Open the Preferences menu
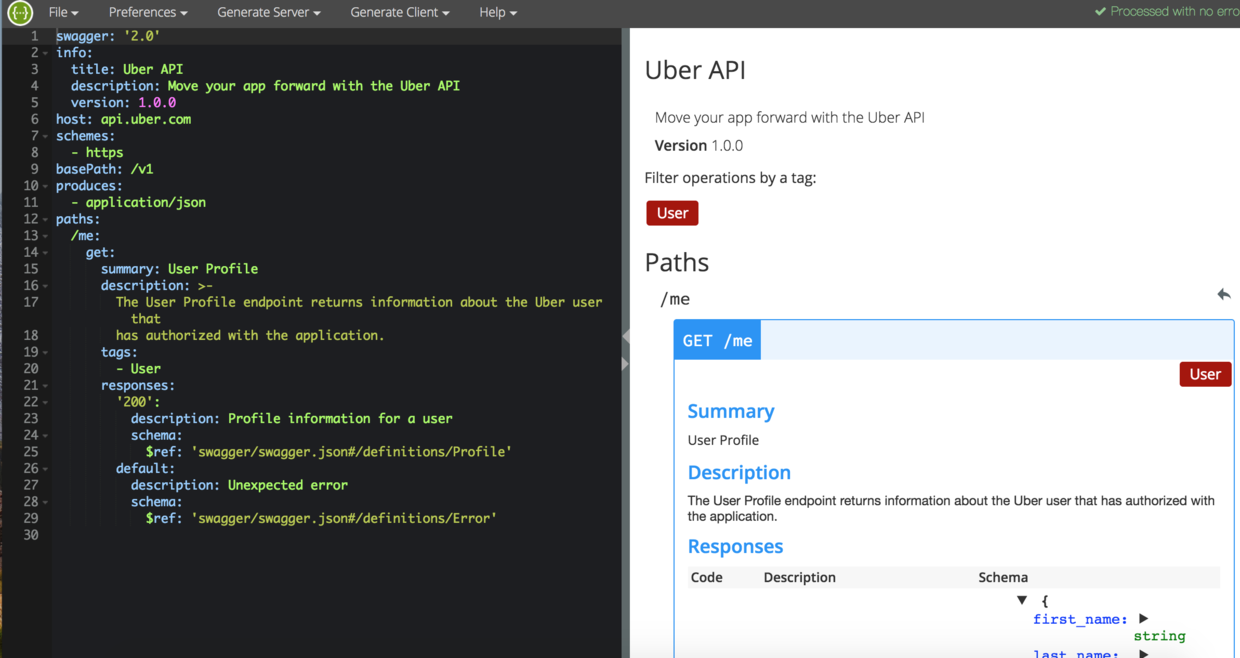Screen dimensions: 1240x658 pyautogui.click(x=148, y=12)
